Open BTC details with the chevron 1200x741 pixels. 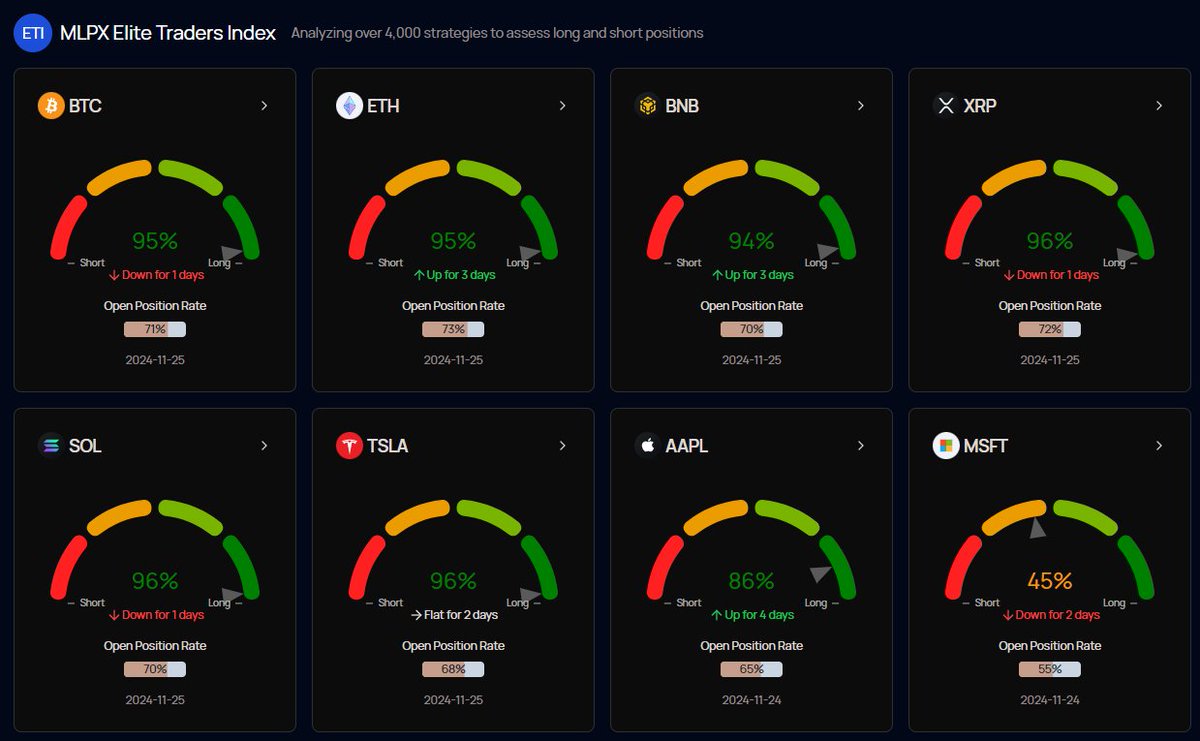tap(264, 105)
